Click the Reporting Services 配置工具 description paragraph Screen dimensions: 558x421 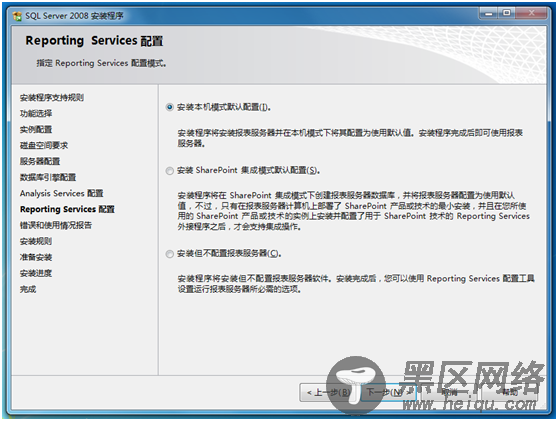(x=356, y=284)
